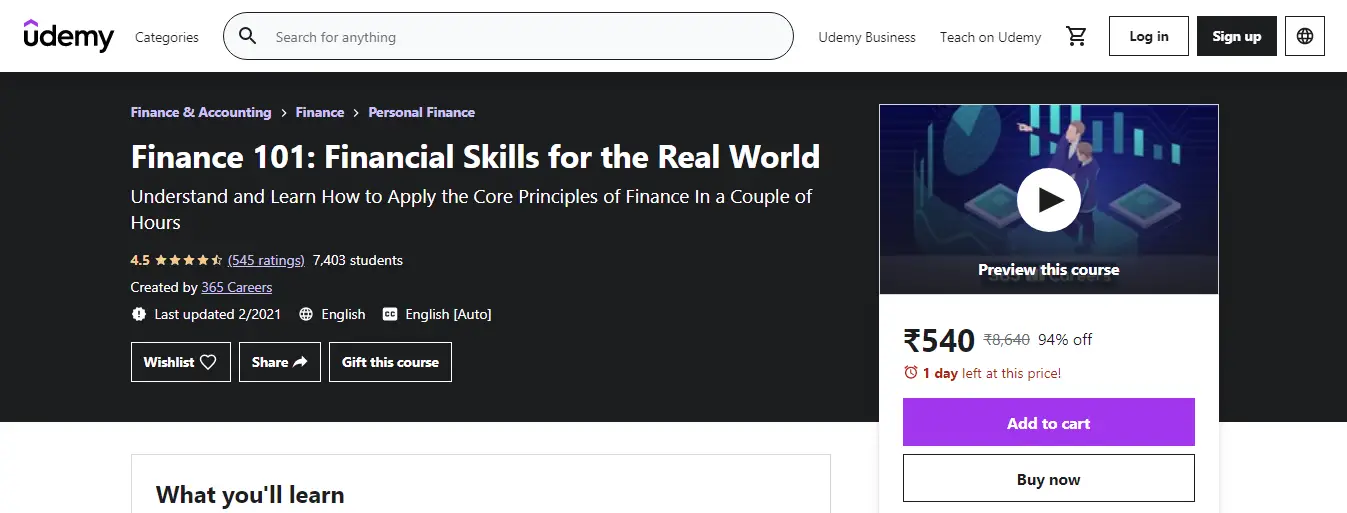Play the course preview video
This screenshot has height=513, width=1347.
click(x=1048, y=200)
